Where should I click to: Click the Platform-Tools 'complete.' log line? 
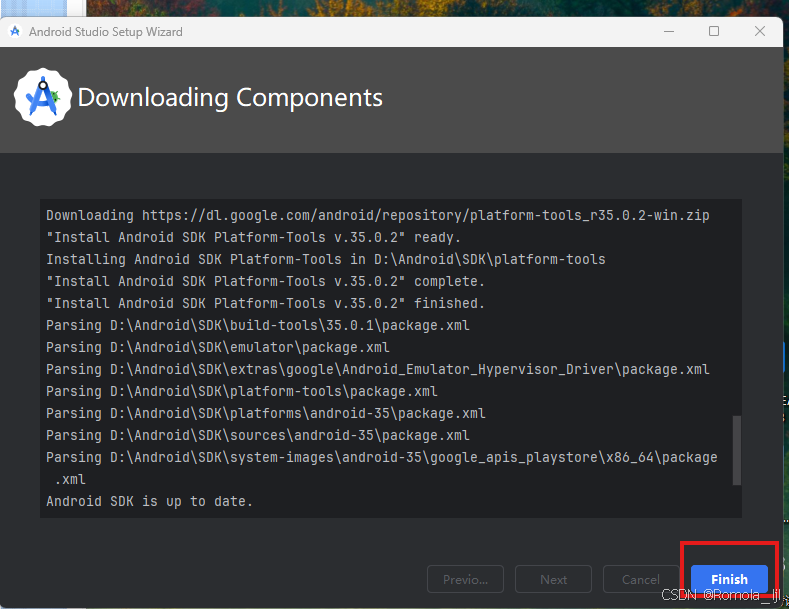pos(265,281)
